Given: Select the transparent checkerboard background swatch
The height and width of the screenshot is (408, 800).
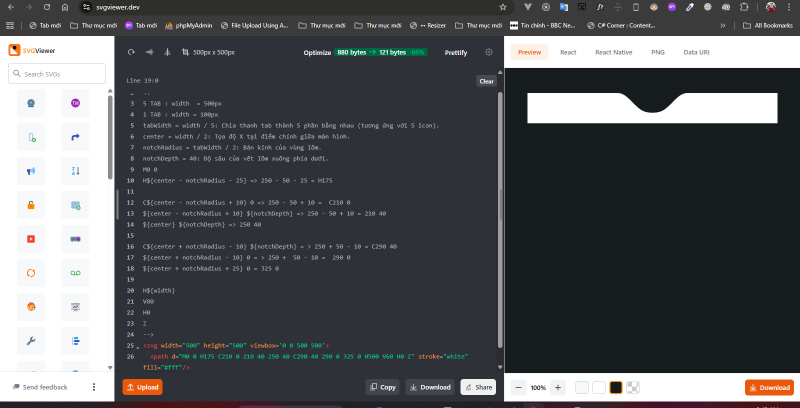Looking at the screenshot, I should (x=633, y=387).
